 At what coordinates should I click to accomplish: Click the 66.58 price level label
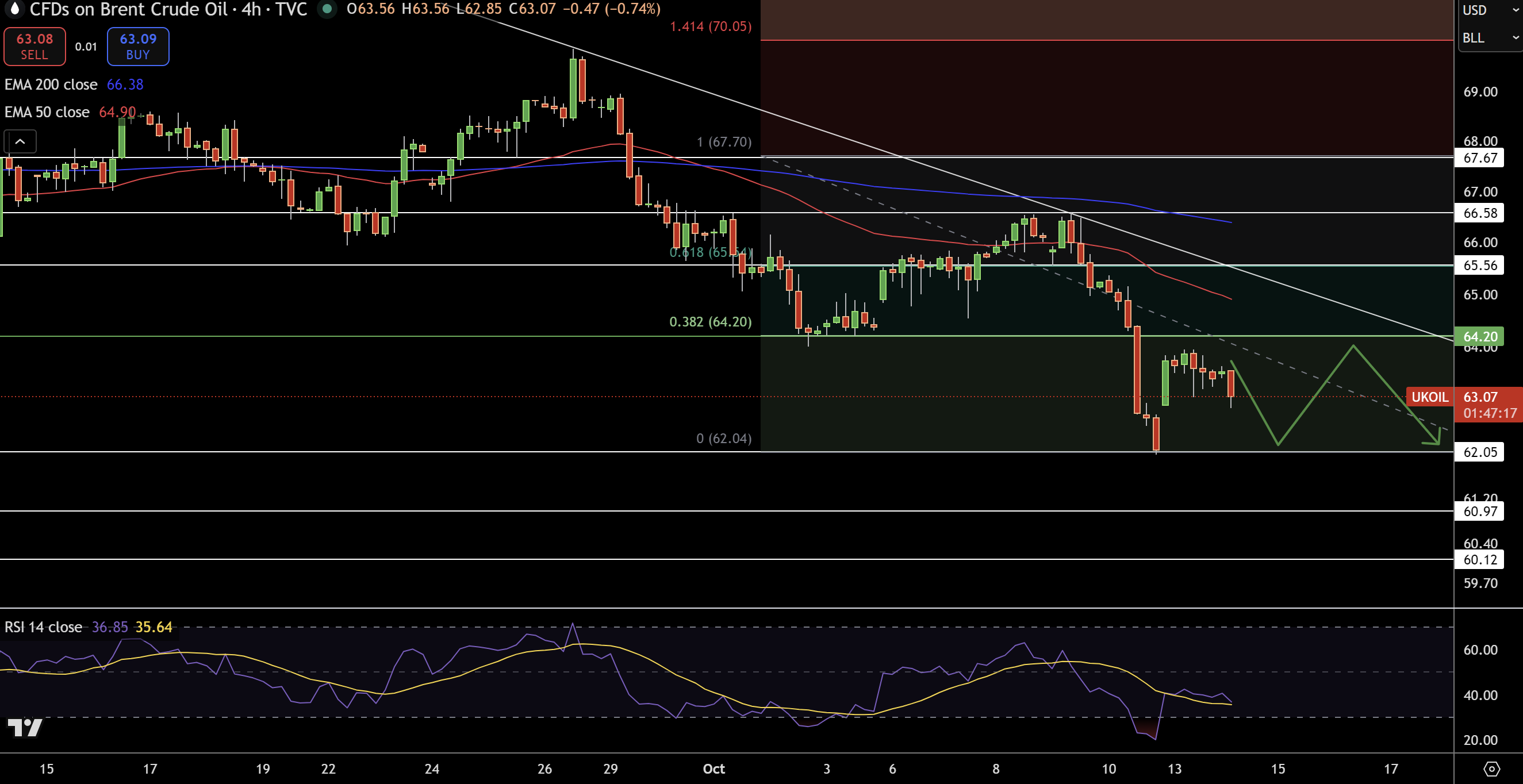pos(1479,213)
